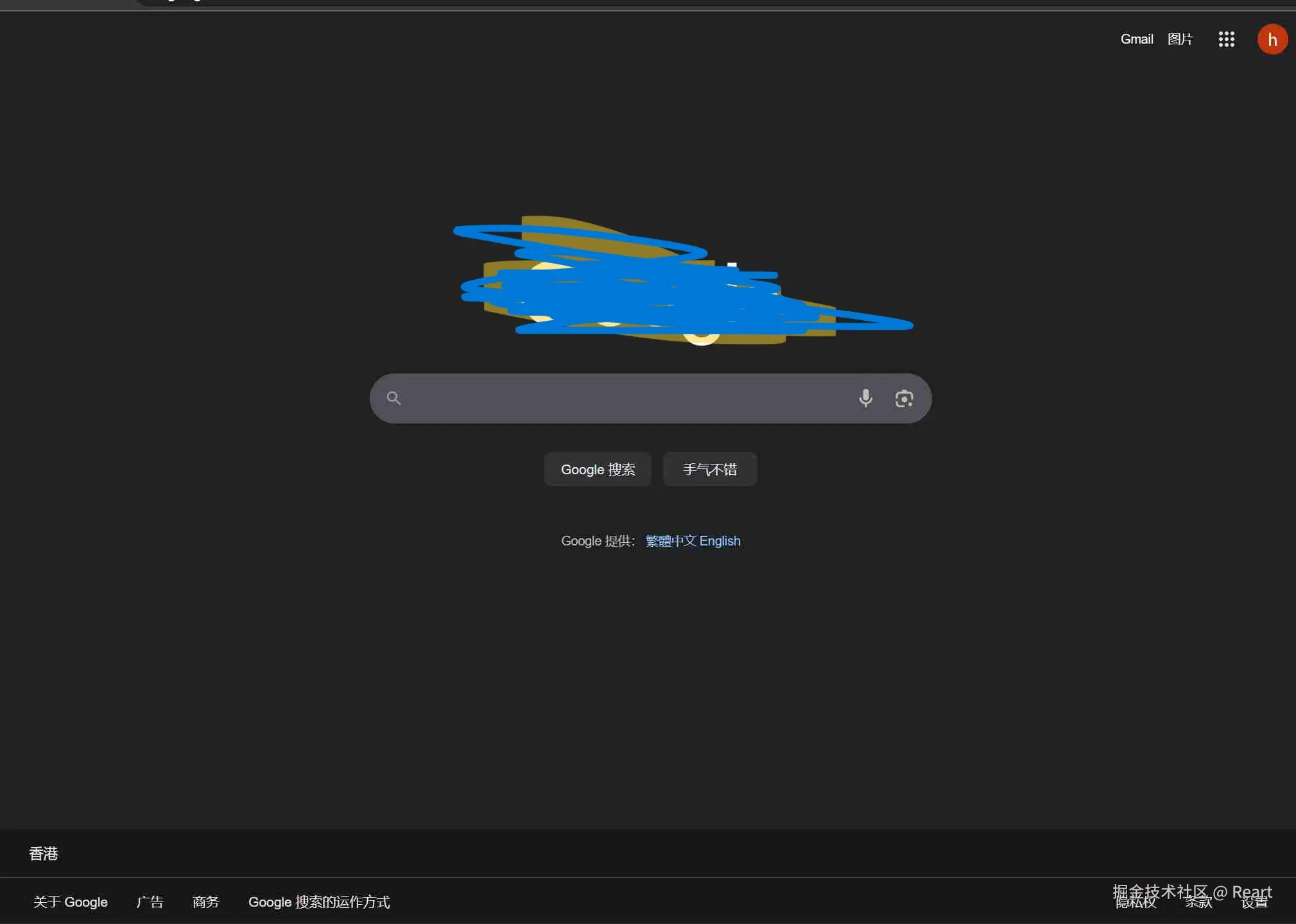Image resolution: width=1296 pixels, height=924 pixels.
Task: Click the magnifier icon in search box
Action: pyautogui.click(x=393, y=398)
